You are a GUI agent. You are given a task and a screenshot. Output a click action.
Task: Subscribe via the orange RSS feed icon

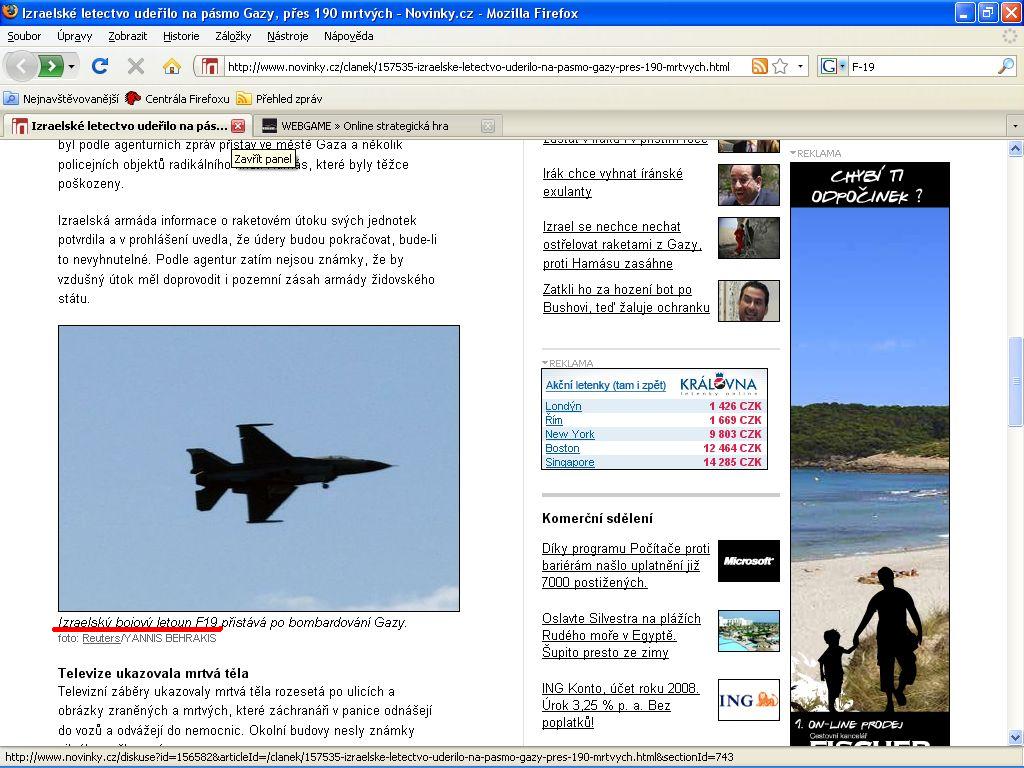point(760,66)
